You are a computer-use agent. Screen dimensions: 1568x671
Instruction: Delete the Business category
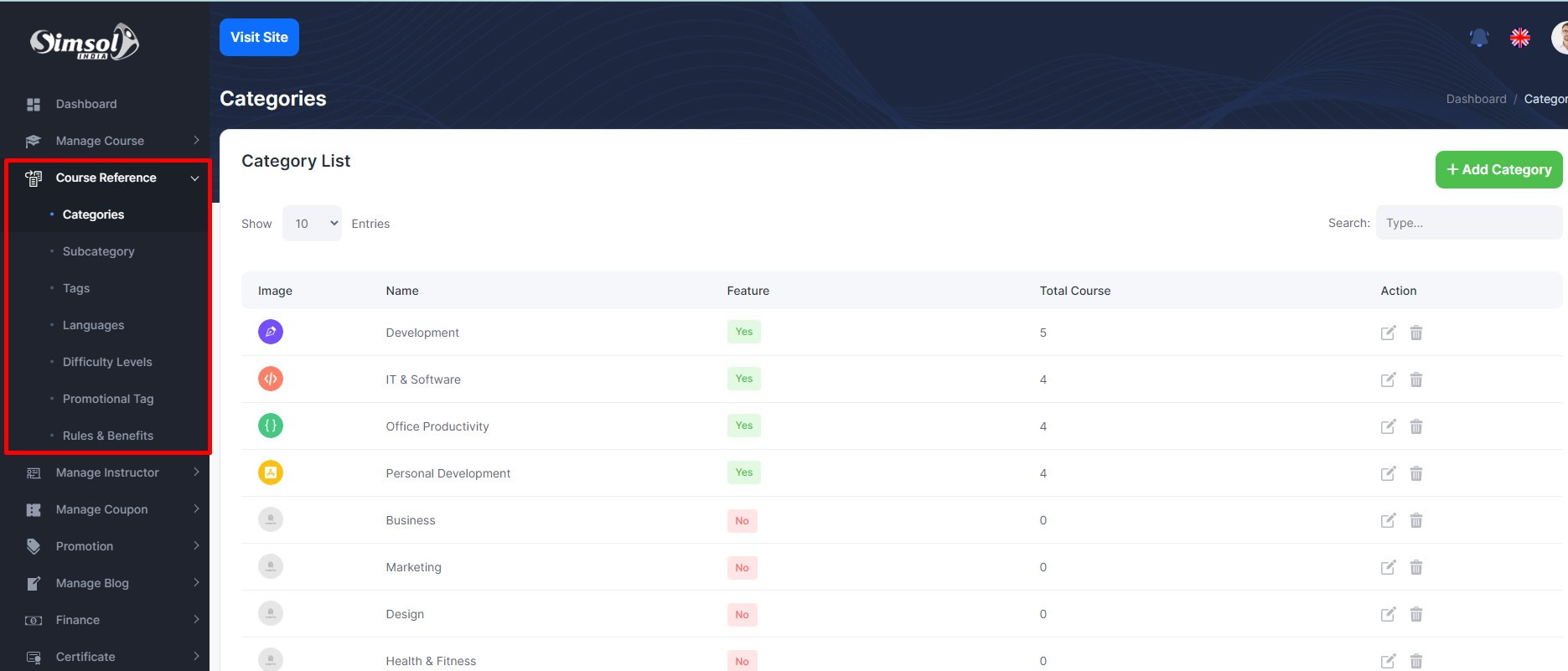(1415, 520)
